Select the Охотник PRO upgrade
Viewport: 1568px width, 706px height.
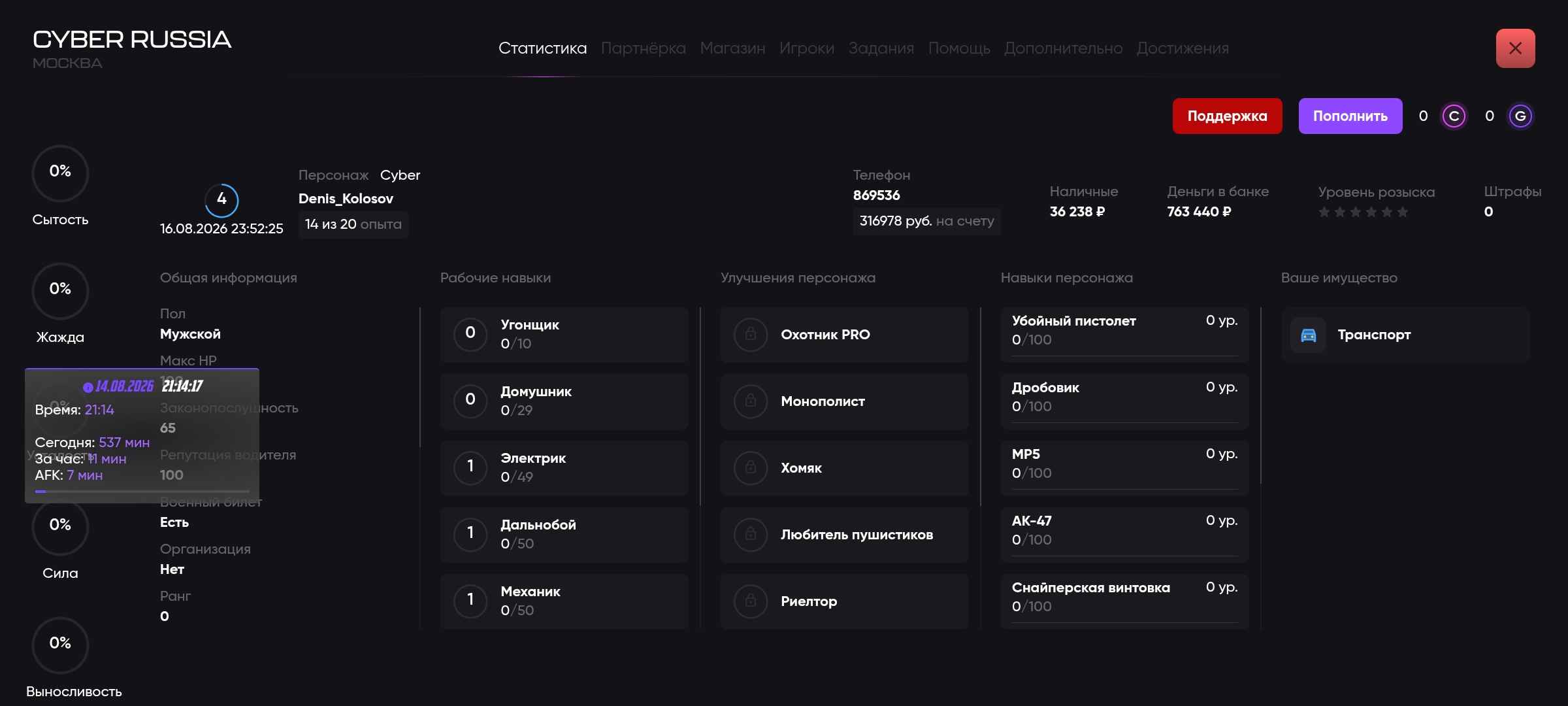[x=844, y=335]
